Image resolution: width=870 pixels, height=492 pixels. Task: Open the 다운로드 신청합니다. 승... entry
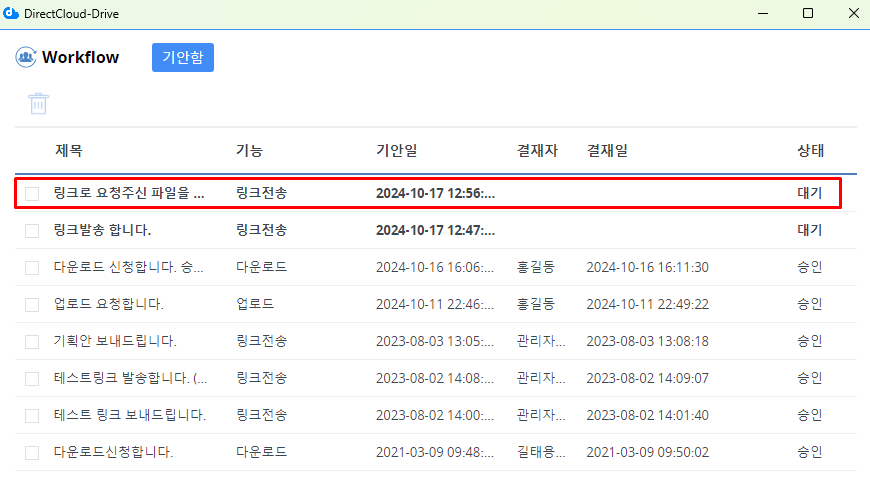pos(130,267)
